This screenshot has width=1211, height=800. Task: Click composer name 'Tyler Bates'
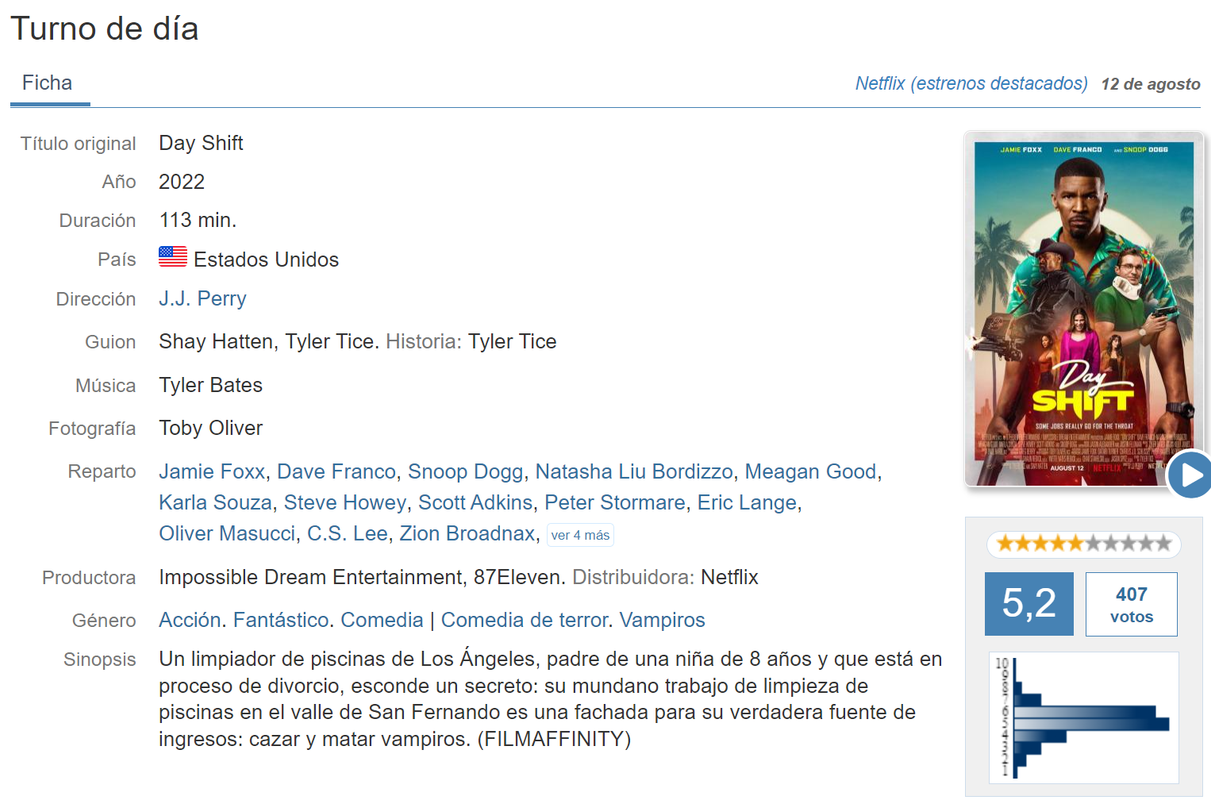[x=211, y=385]
